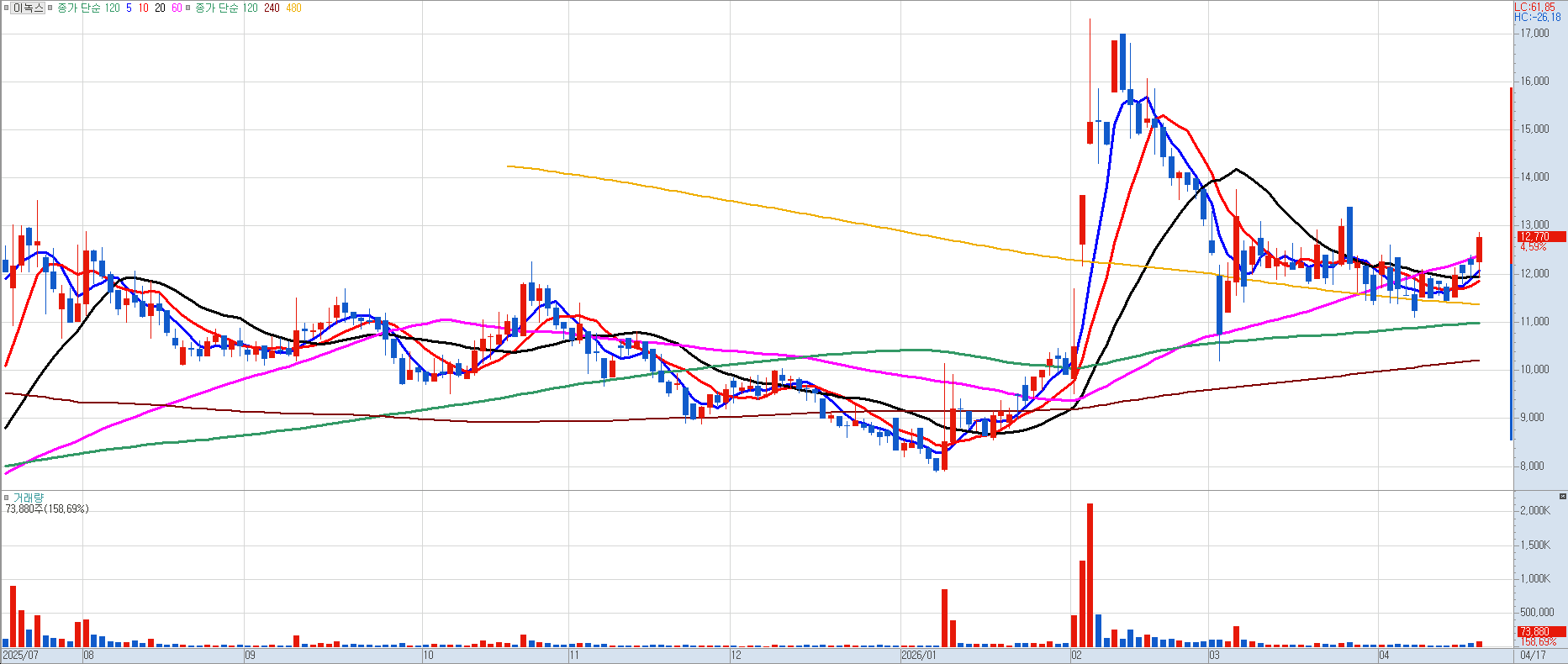Click the 2025/07 date axis label
1568x664 pixels.
(x=21, y=655)
